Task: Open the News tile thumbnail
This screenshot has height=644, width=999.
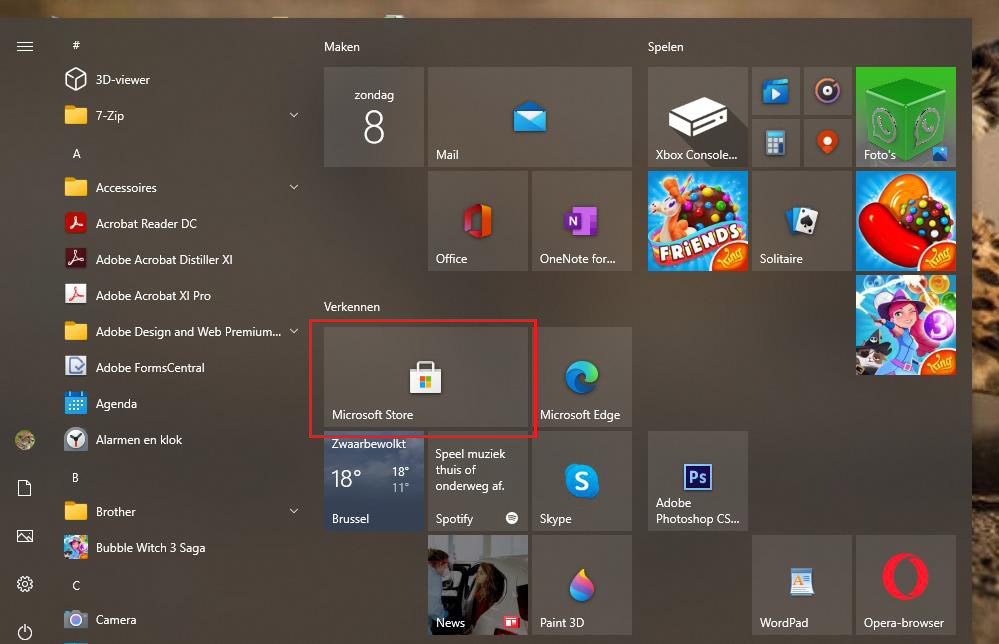Action: tap(477, 586)
